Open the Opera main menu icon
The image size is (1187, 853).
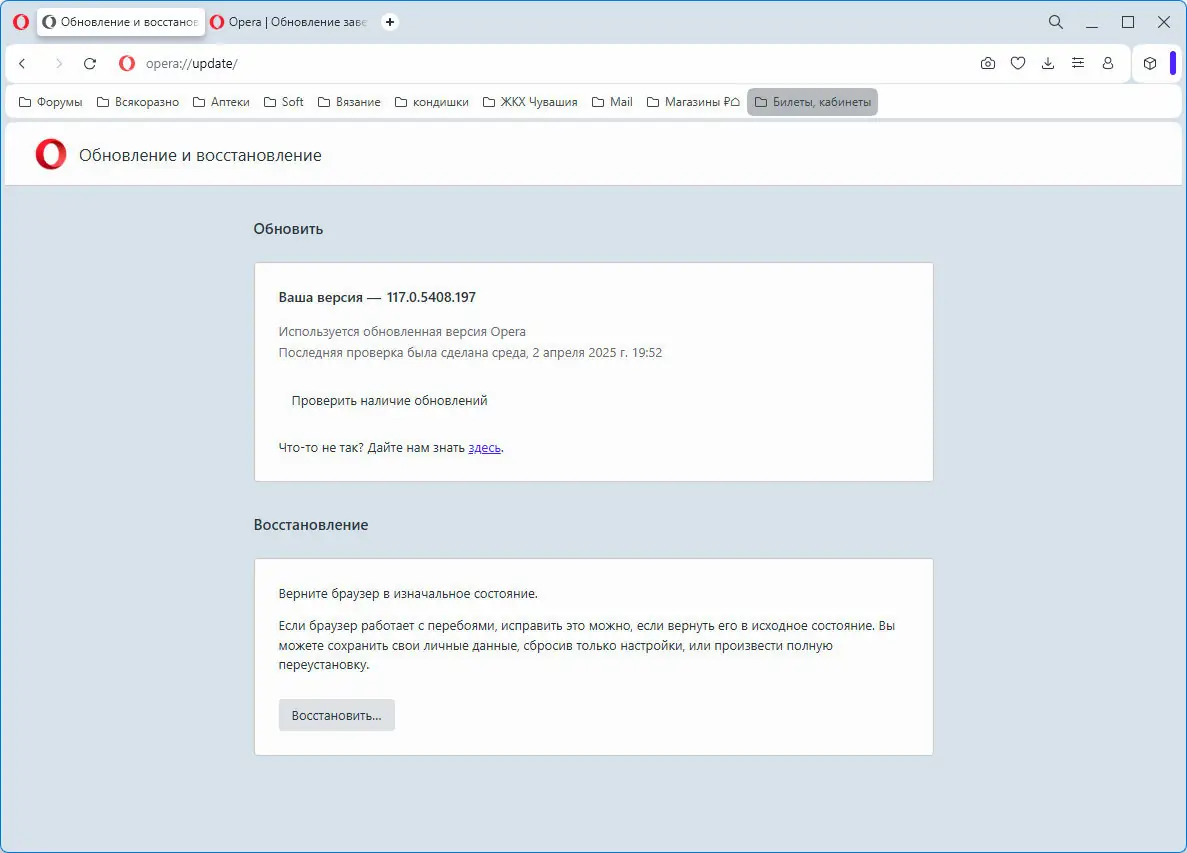[21, 22]
